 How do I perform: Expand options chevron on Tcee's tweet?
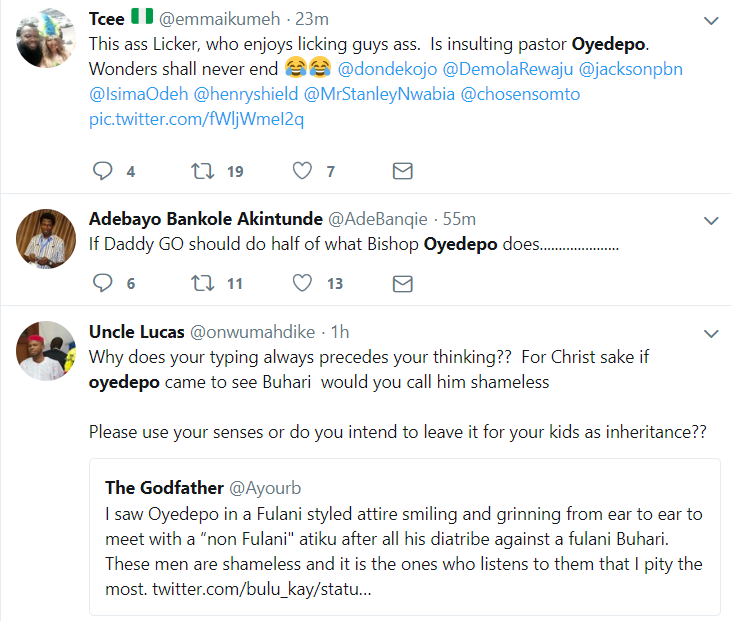pos(711,21)
